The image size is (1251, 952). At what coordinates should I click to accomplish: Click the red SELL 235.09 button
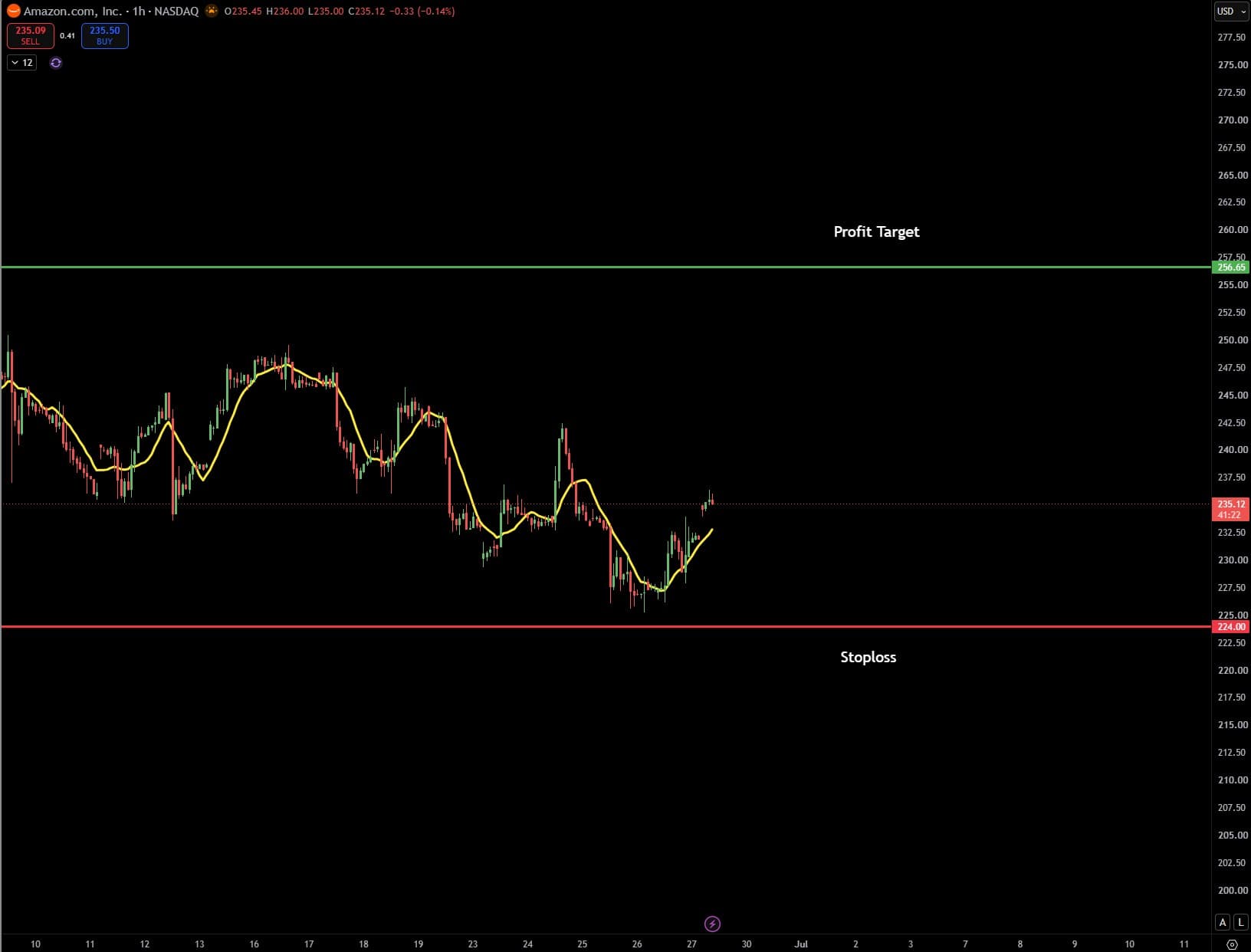[x=31, y=35]
